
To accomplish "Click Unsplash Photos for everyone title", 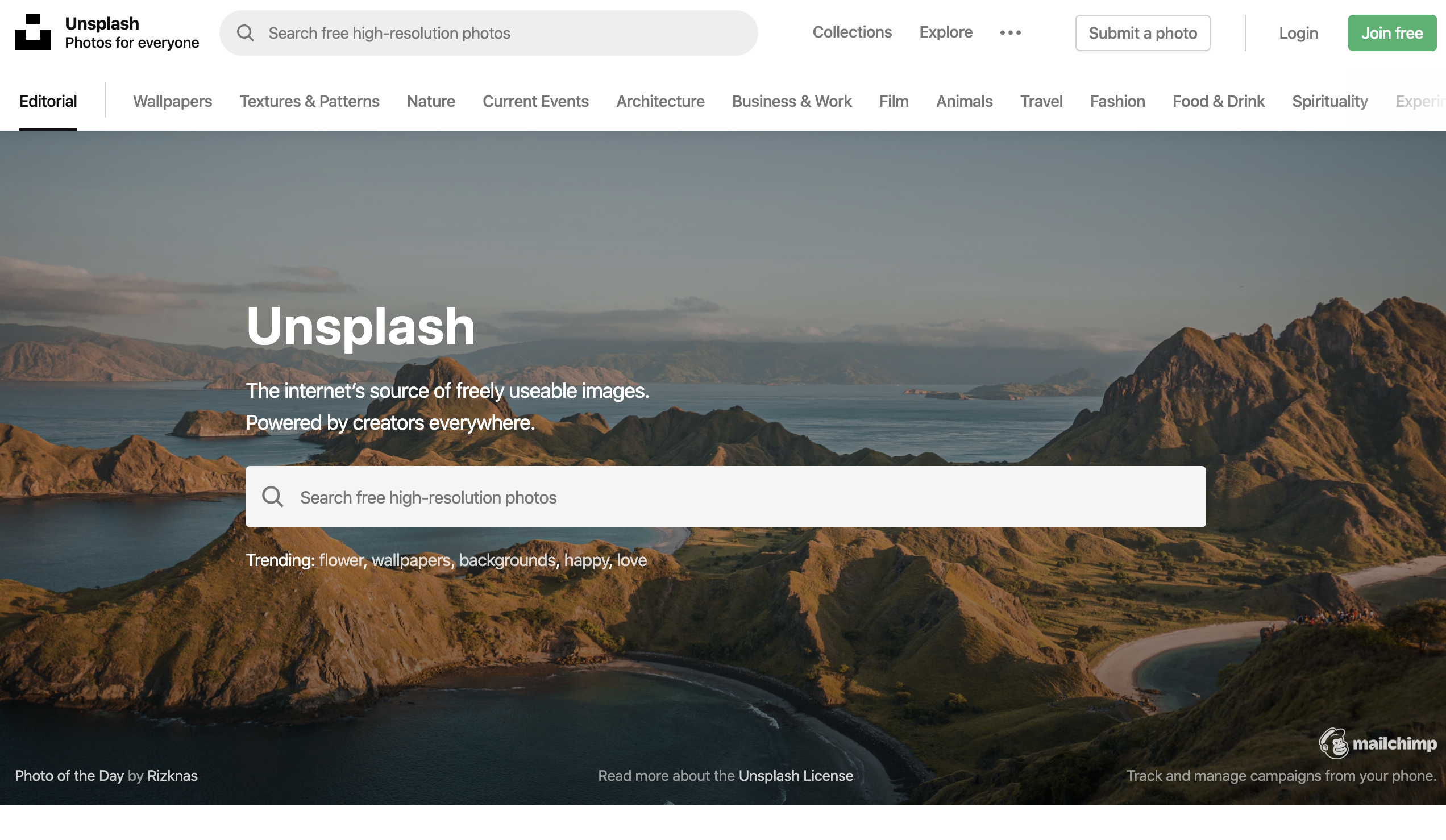I will (x=132, y=33).
